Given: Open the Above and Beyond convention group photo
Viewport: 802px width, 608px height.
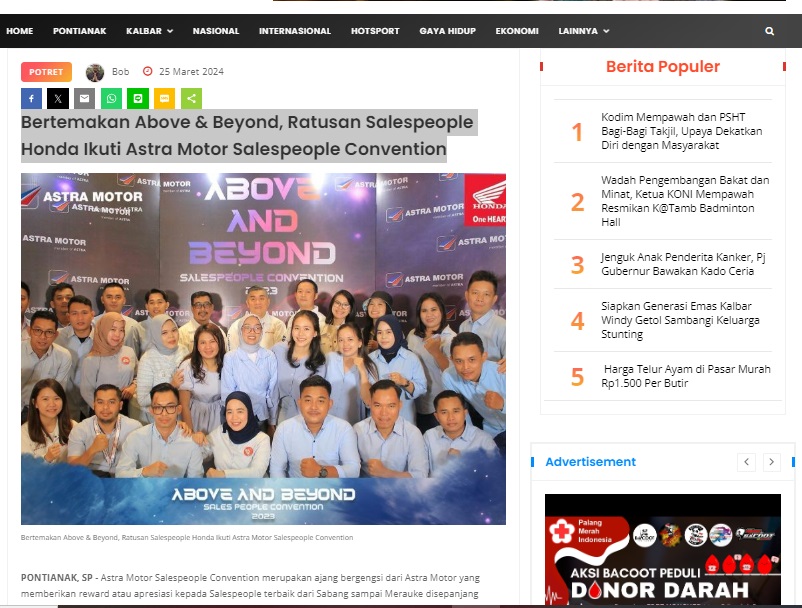Looking at the screenshot, I should (x=263, y=349).
